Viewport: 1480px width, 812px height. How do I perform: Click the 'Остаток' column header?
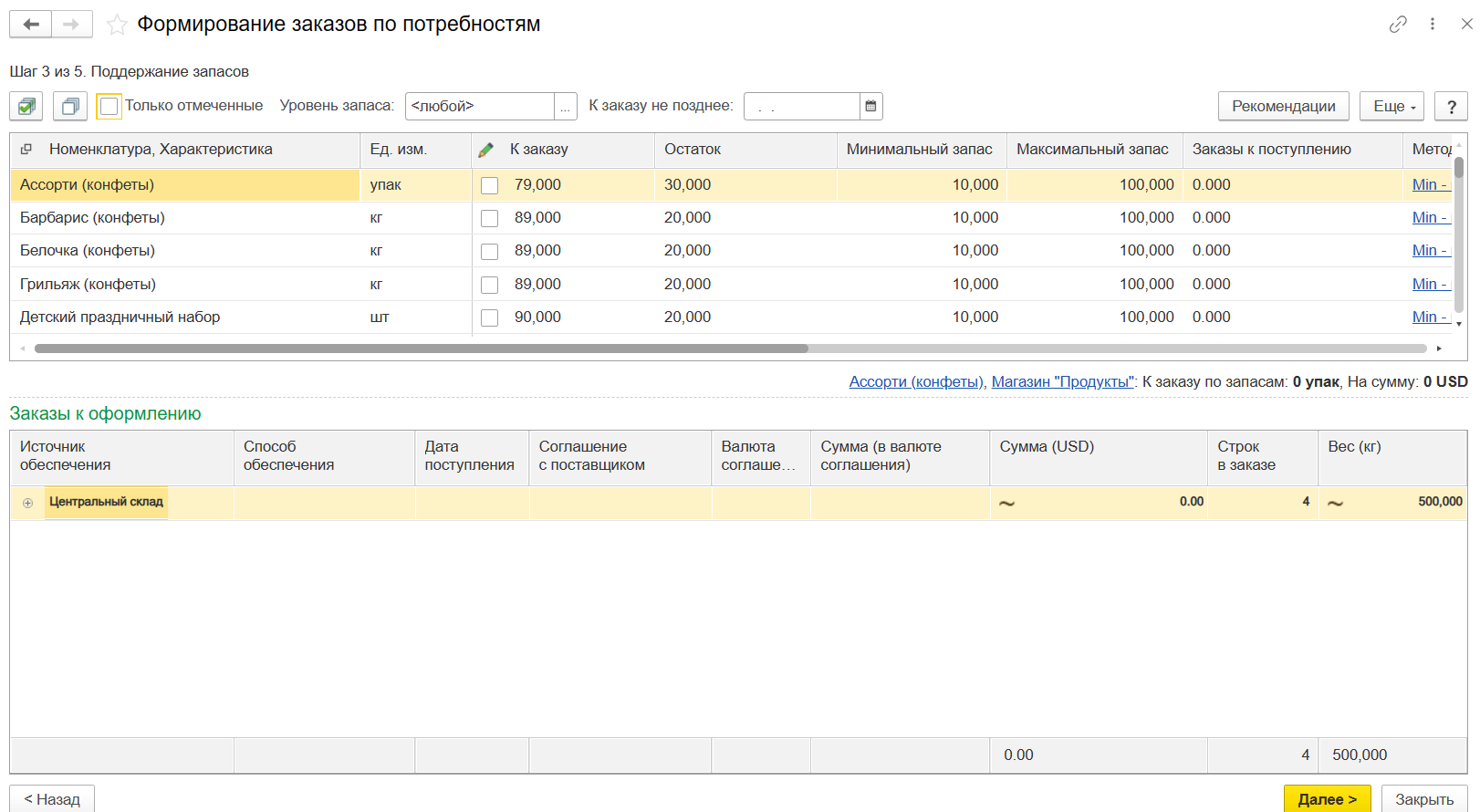(693, 150)
